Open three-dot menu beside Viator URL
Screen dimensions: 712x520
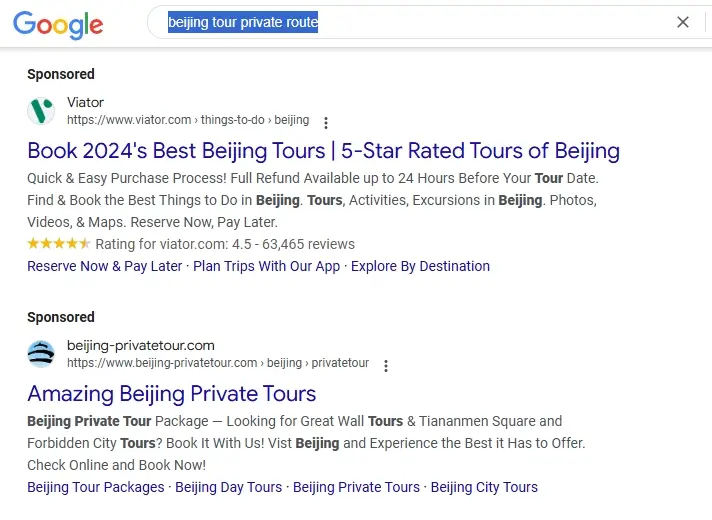point(326,123)
